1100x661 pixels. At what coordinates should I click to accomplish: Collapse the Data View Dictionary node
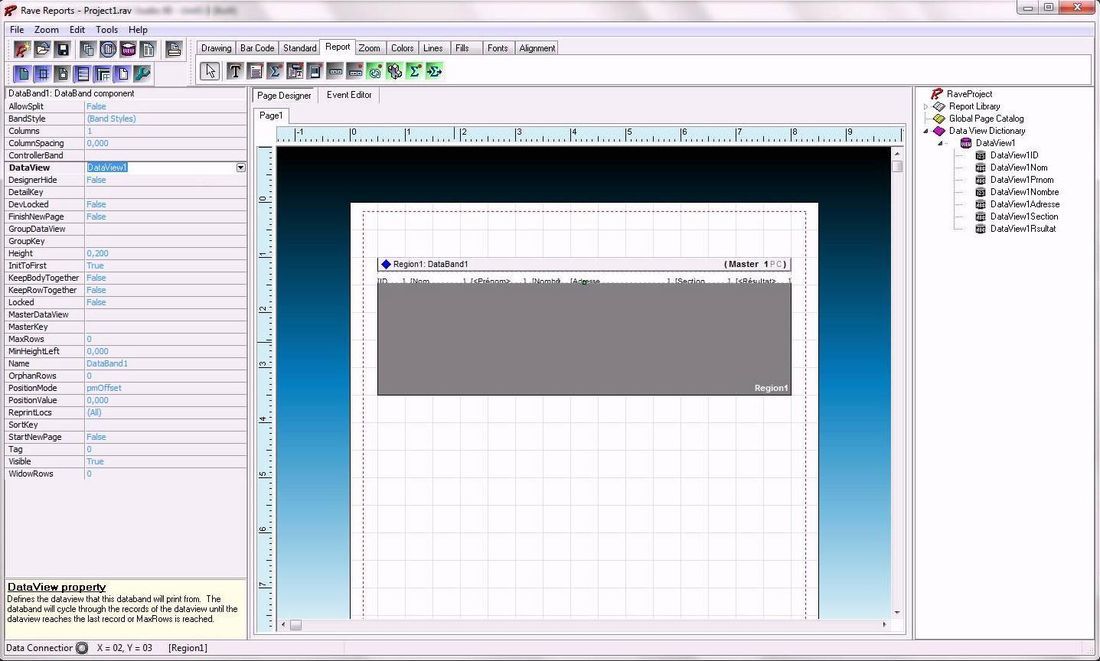click(926, 131)
